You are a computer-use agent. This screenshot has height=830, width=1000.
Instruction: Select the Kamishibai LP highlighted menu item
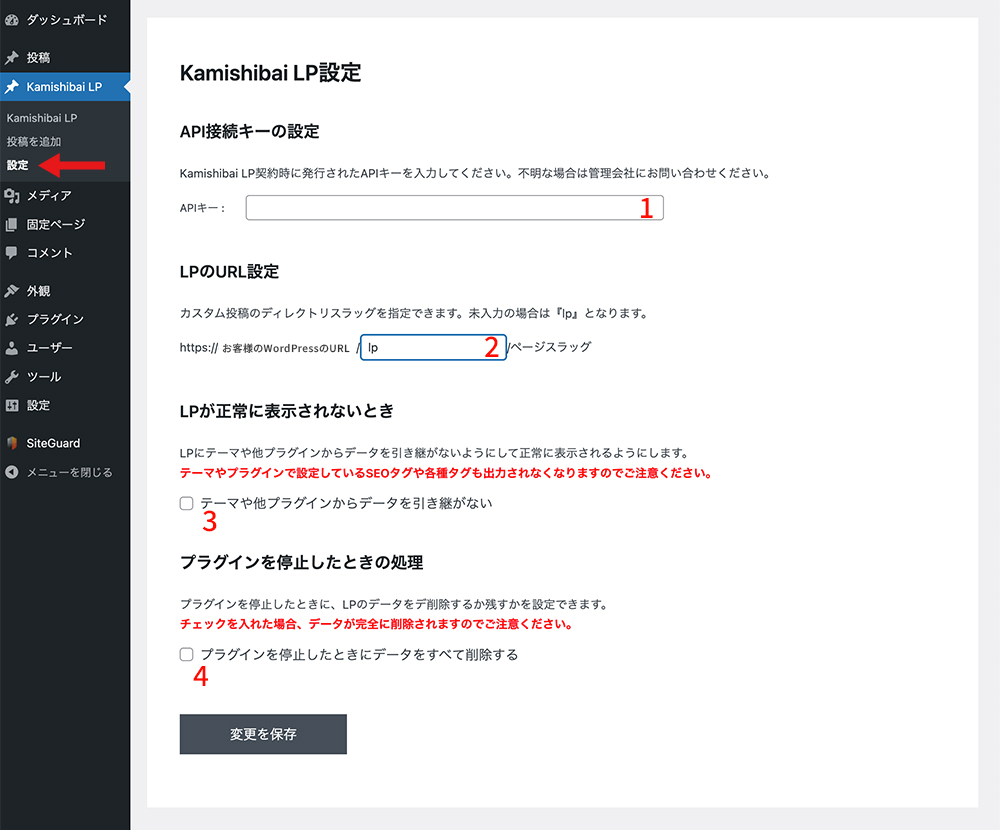coord(65,87)
